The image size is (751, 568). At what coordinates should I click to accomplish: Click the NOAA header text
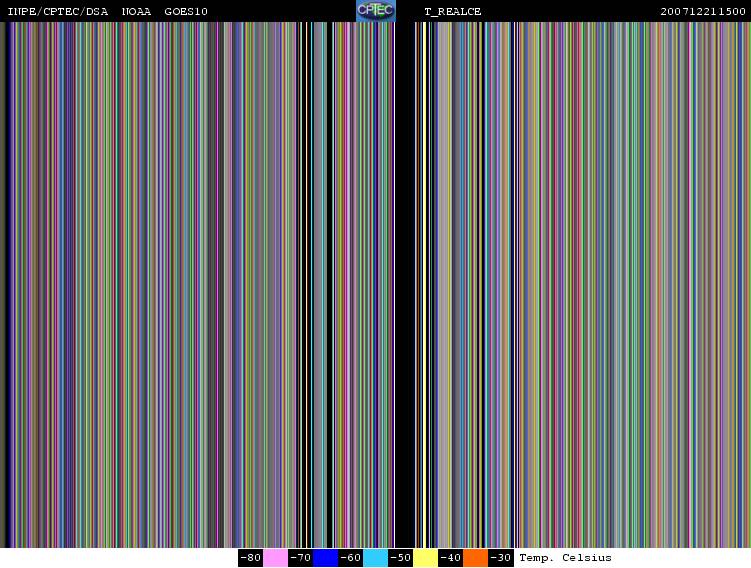pyautogui.click(x=137, y=11)
